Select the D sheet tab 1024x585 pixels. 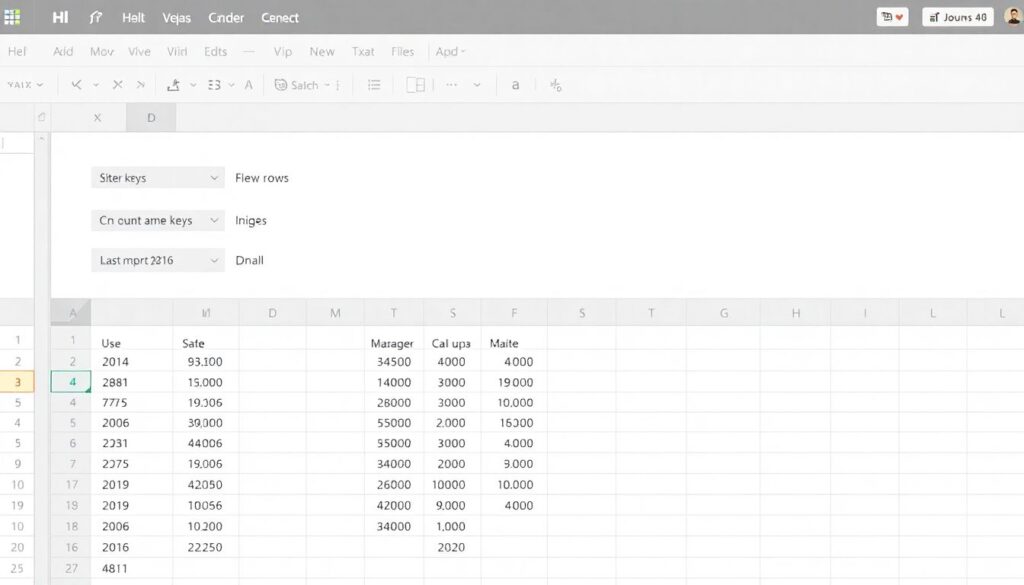pyautogui.click(x=151, y=117)
